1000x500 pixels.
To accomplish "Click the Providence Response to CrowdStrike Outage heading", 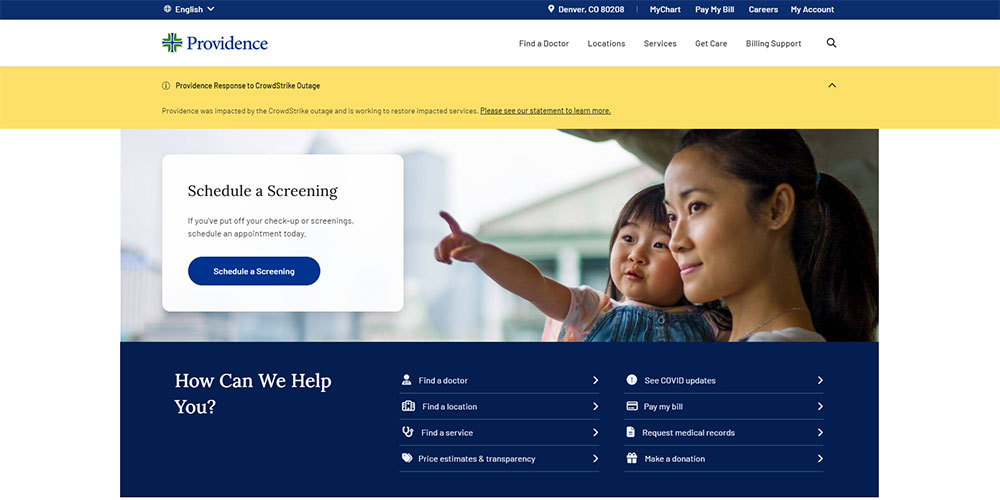I will click(247, 85).
